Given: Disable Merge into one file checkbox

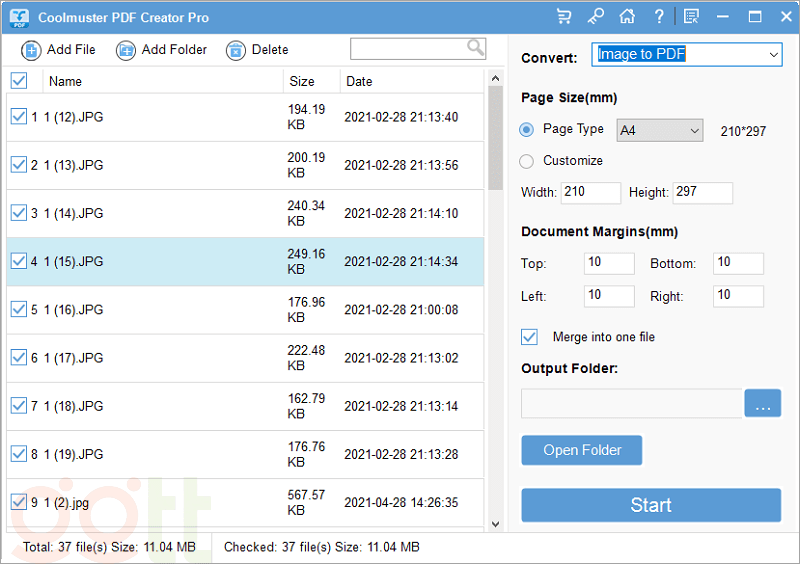Looking at the screenshot, I should click(x=530, y=337).
